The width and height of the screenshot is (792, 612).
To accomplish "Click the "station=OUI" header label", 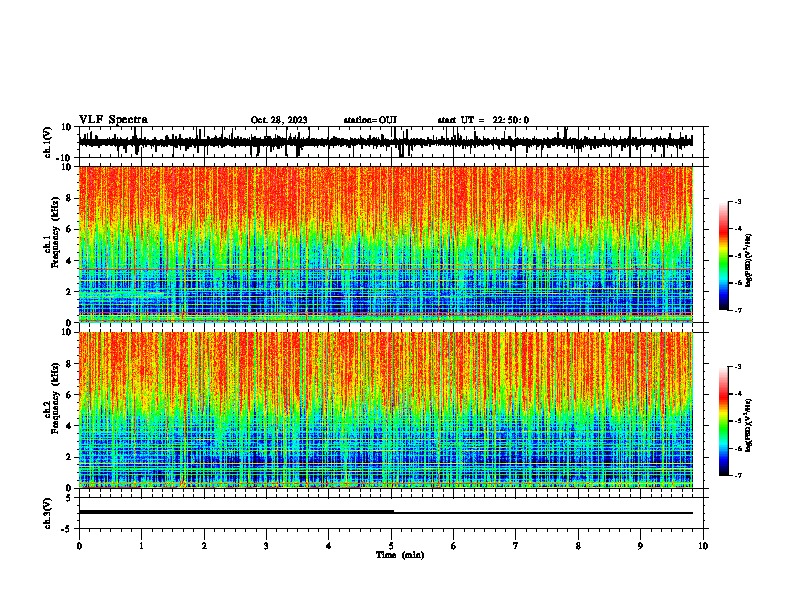I will click(370, 120).
